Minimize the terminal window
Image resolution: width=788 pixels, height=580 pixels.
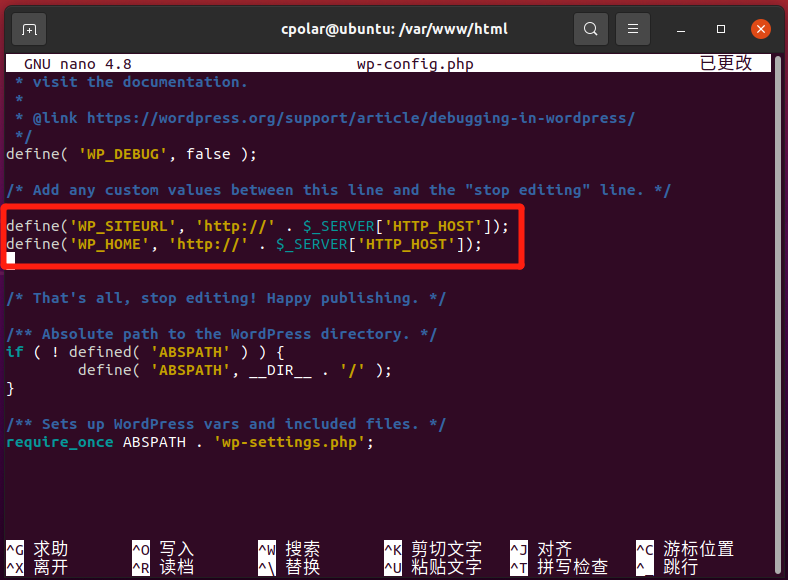click(681, 30)
